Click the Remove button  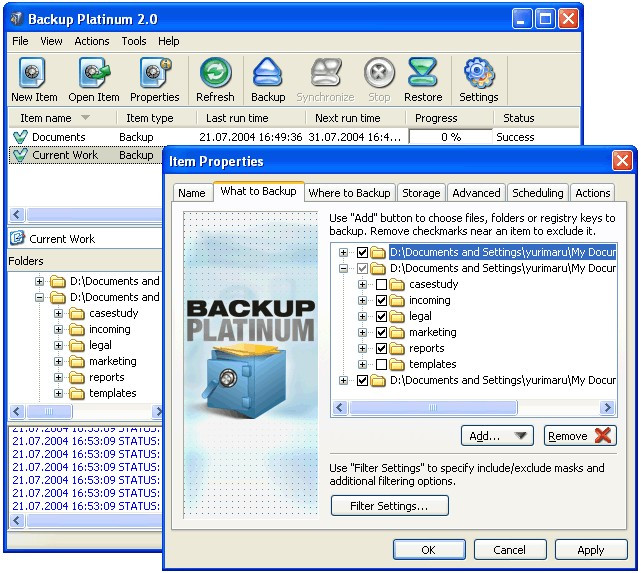pyautogui.click(x=580, y=436)
